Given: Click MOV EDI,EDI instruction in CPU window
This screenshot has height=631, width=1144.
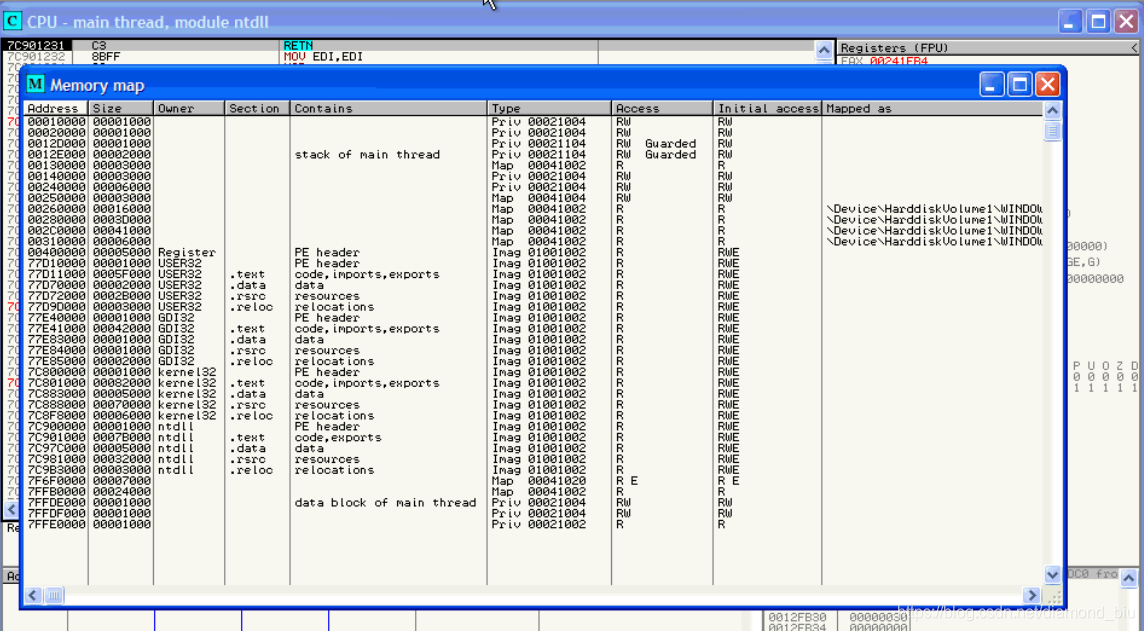Looking at the screenshot, I should 323,56.
